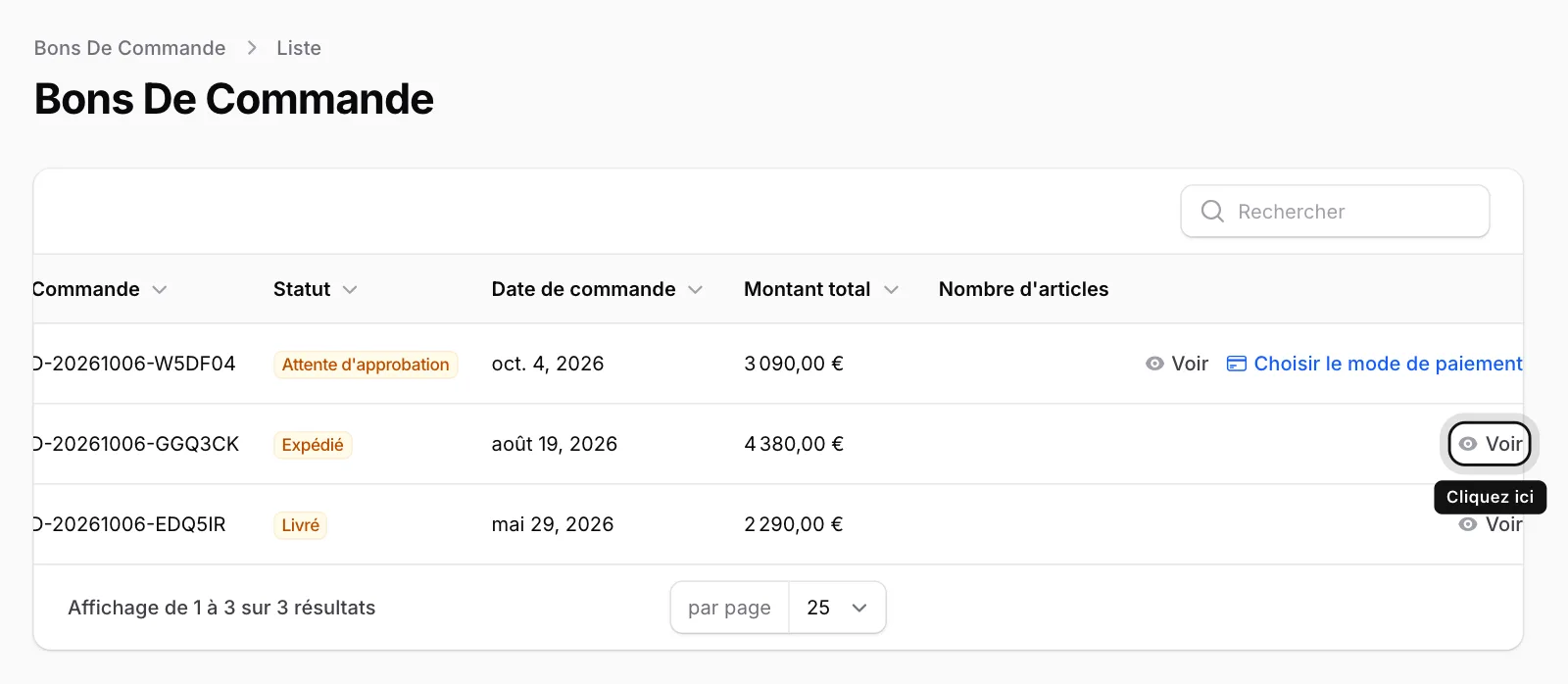Click the eye icon in the GGQ3CK row

coord(1468,444)
